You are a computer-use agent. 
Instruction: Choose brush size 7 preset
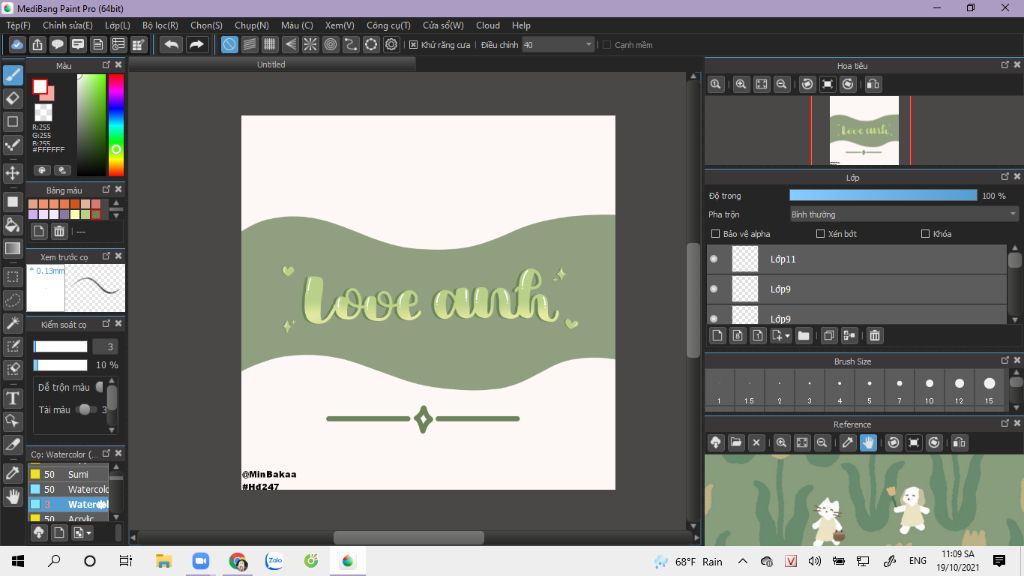[x=899, y=389]
